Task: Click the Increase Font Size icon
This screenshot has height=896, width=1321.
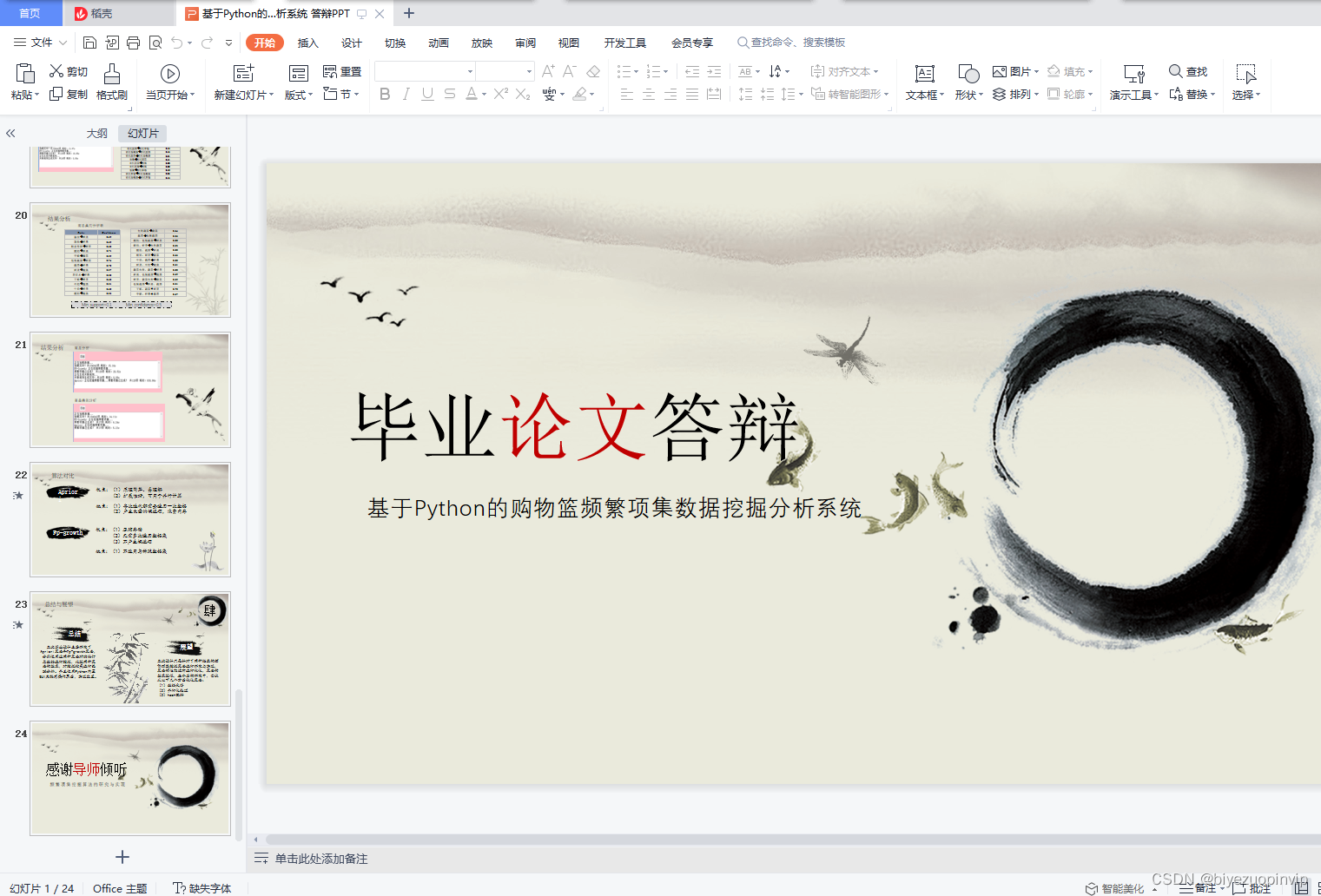Action: point(548,71)
